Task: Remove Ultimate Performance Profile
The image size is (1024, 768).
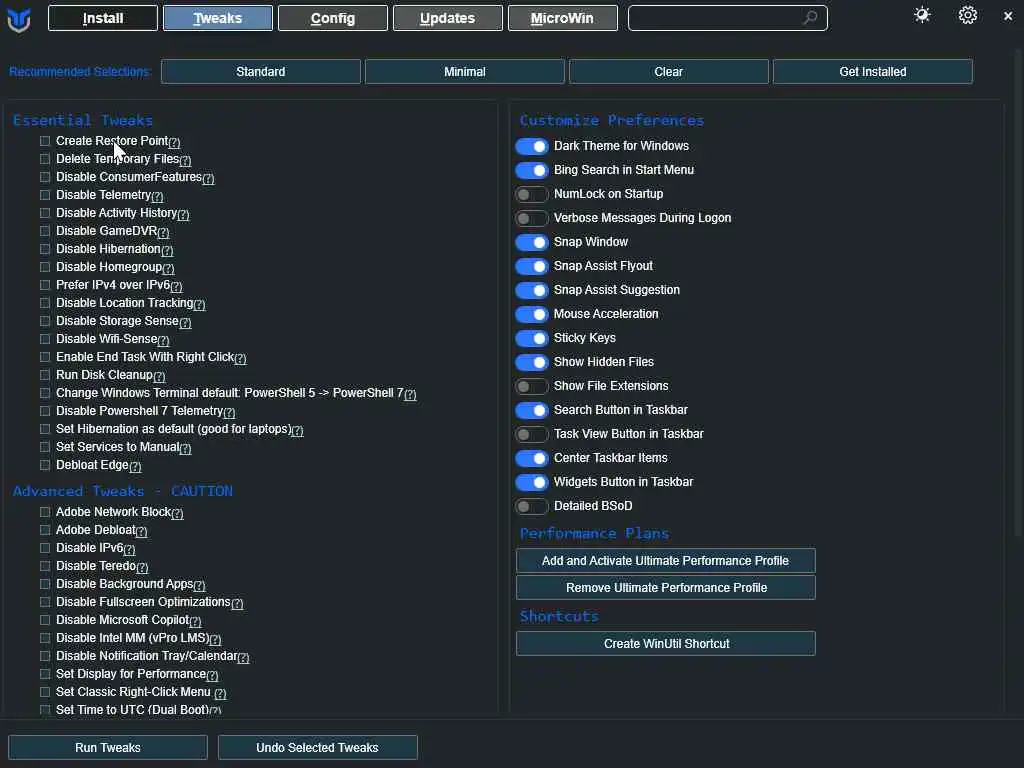Action: (665, 588)
